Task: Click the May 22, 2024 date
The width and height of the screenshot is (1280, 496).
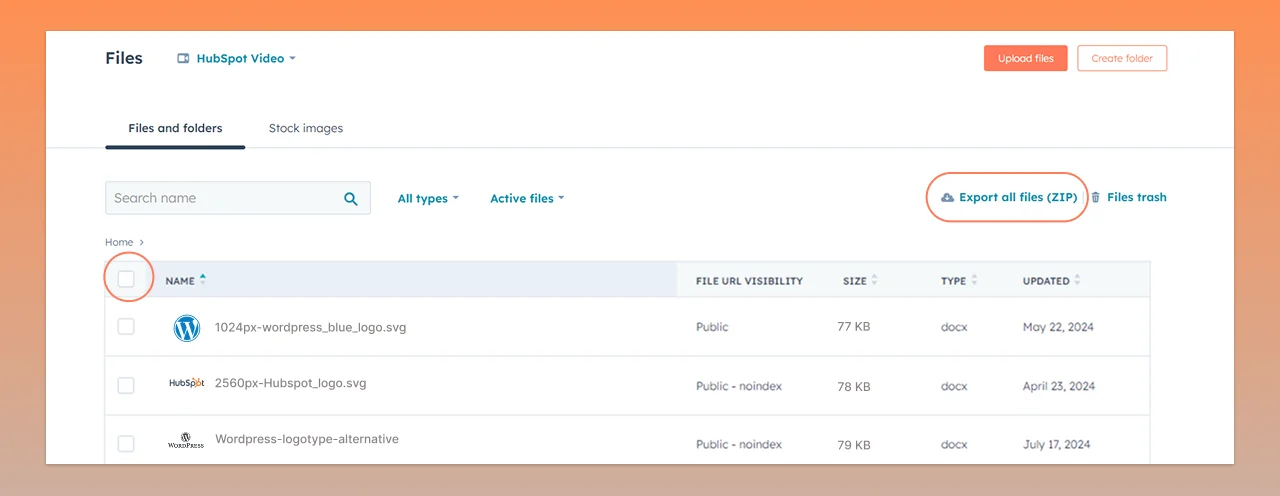Action: coord(1058,328)
